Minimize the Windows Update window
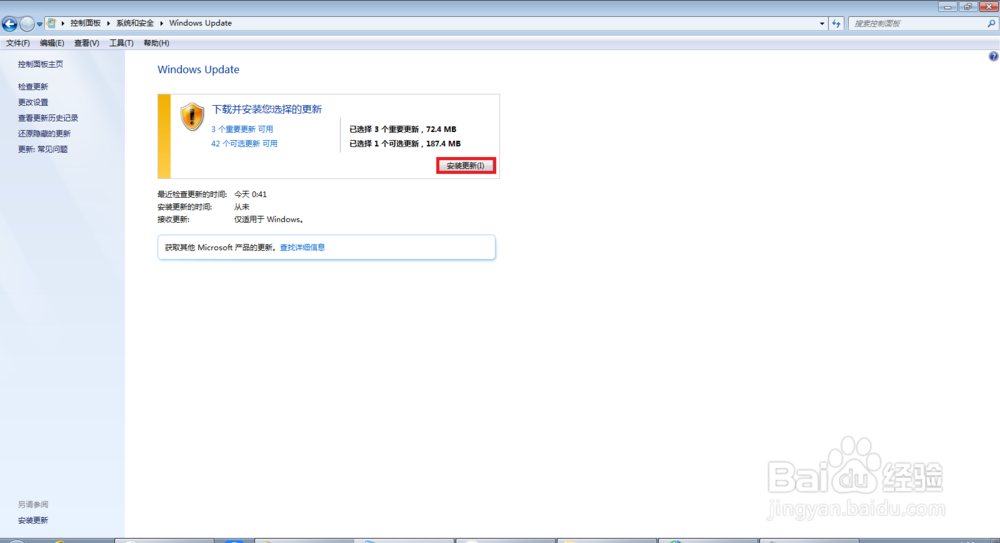This screenshot has width=1000, height=543. click(948, 6)
